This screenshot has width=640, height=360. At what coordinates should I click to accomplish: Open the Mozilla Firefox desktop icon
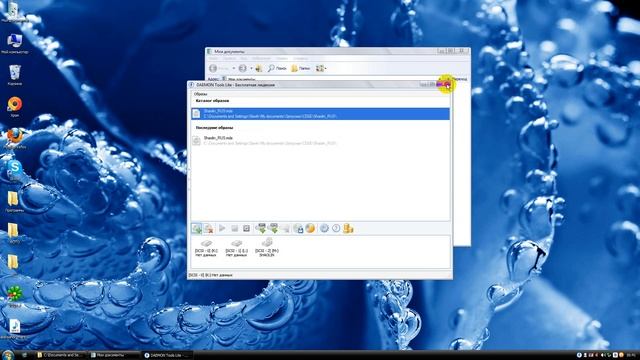tap(15, 138)
